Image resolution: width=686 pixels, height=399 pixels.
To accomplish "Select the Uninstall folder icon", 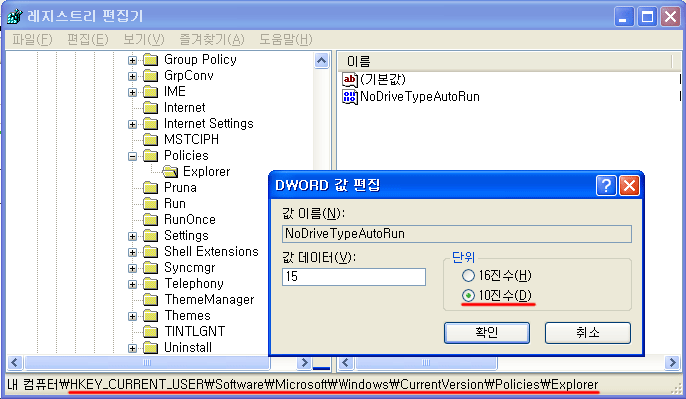I will click(150, 348).
